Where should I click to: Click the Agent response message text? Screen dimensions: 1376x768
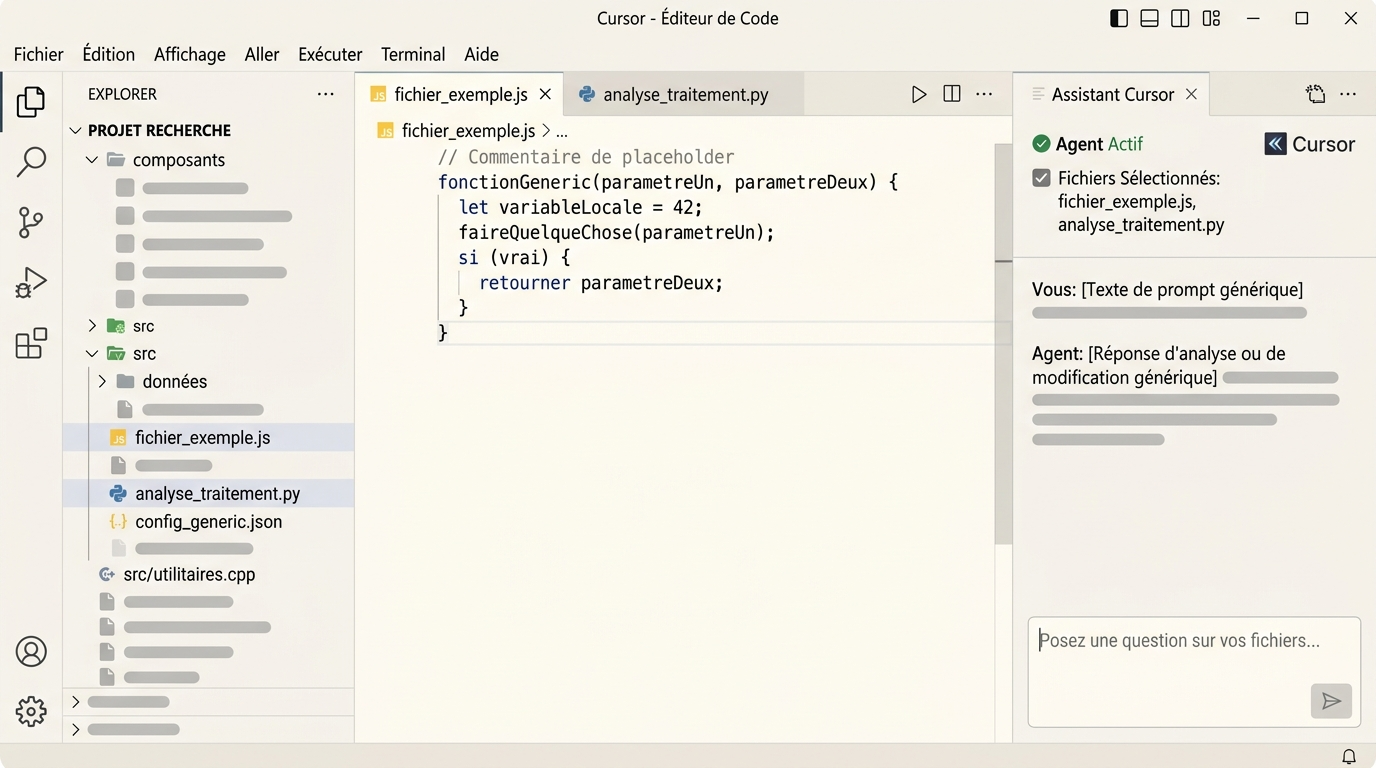pyautogui.click(x=1159, y=366)
